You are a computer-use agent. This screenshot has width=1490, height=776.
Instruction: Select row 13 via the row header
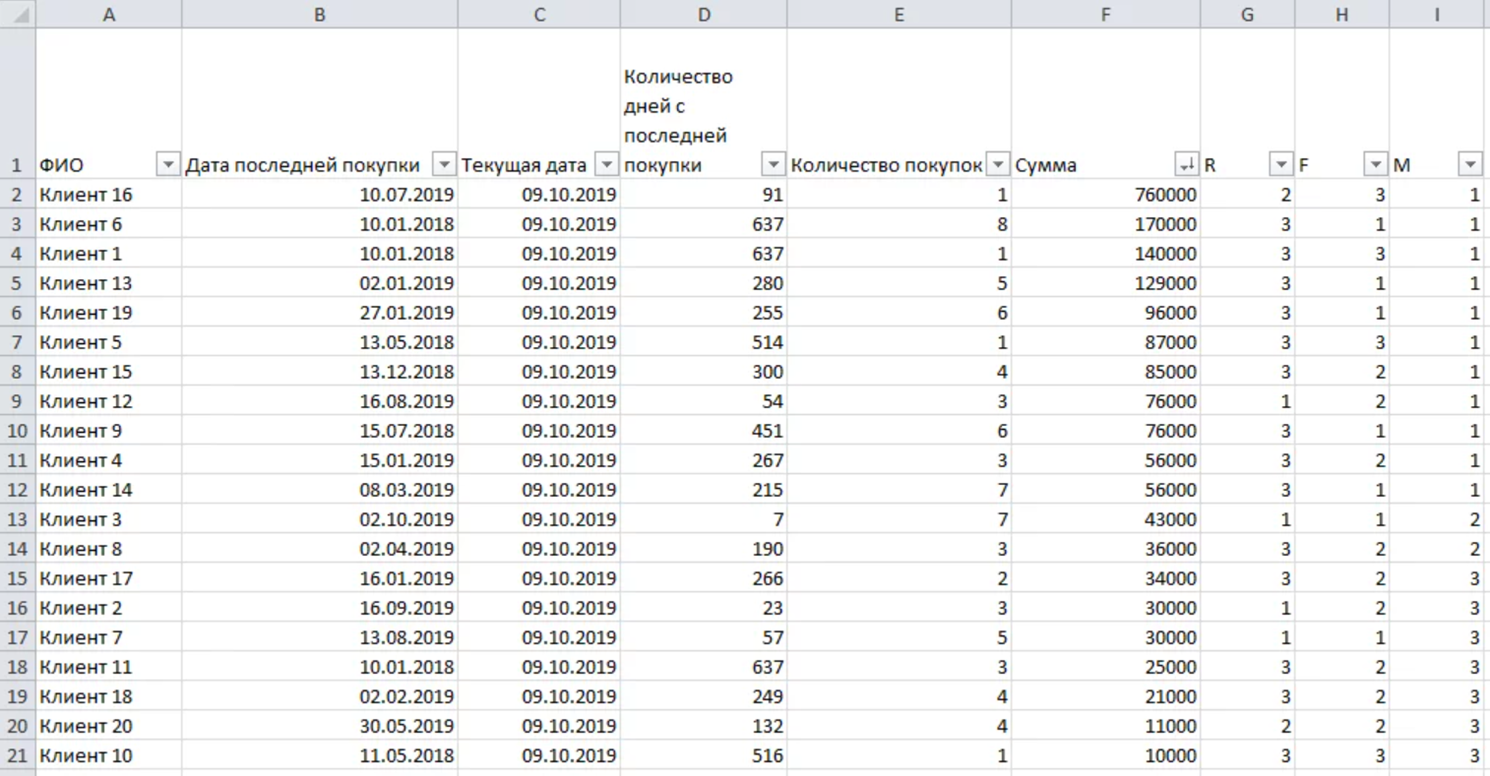coord(17,520)
